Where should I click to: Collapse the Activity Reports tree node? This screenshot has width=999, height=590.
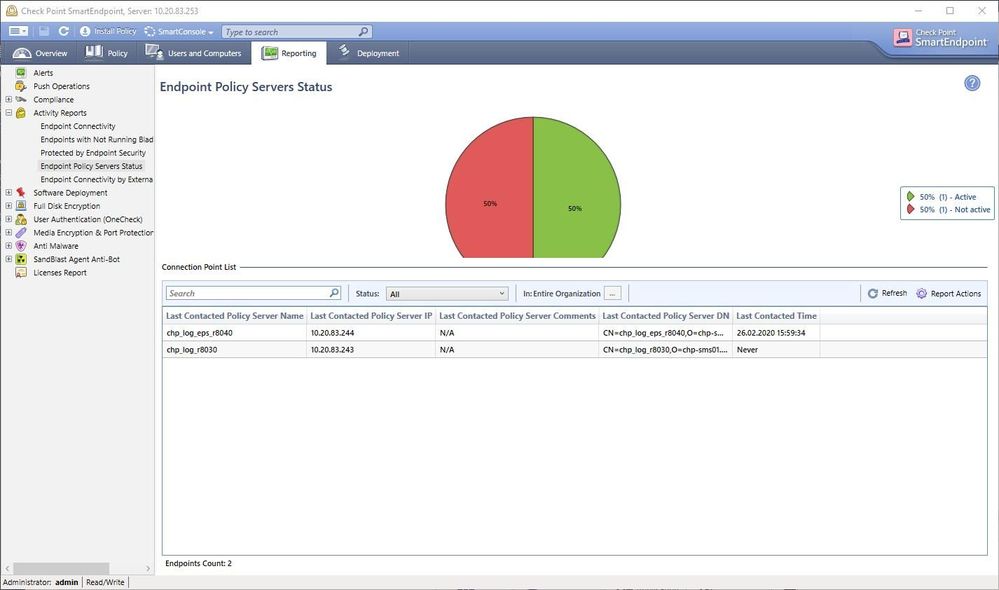pyautogui.click(x=8, y=113)
